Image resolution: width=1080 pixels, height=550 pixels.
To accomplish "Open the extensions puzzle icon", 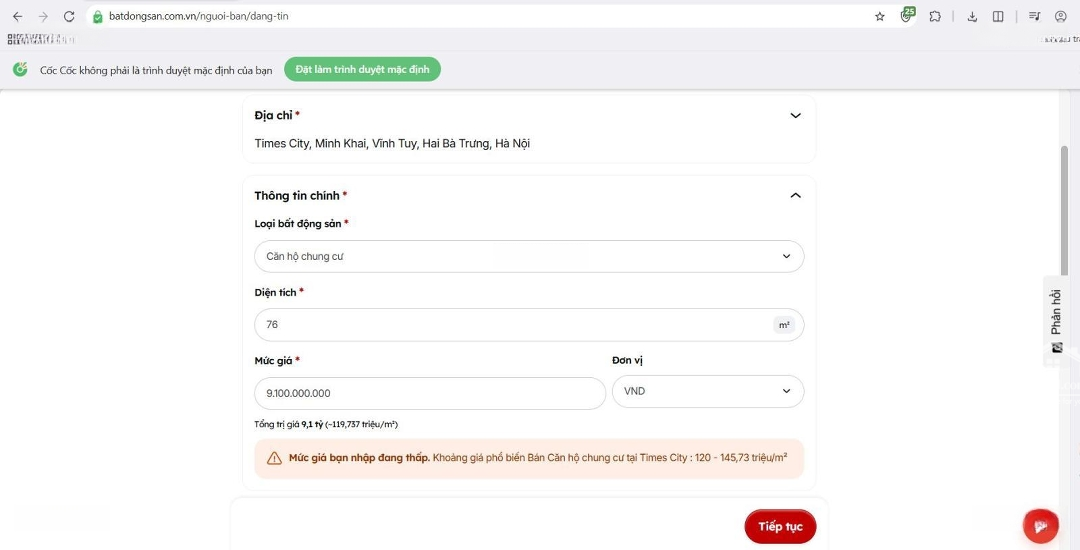I will click(x=935, y=16).
